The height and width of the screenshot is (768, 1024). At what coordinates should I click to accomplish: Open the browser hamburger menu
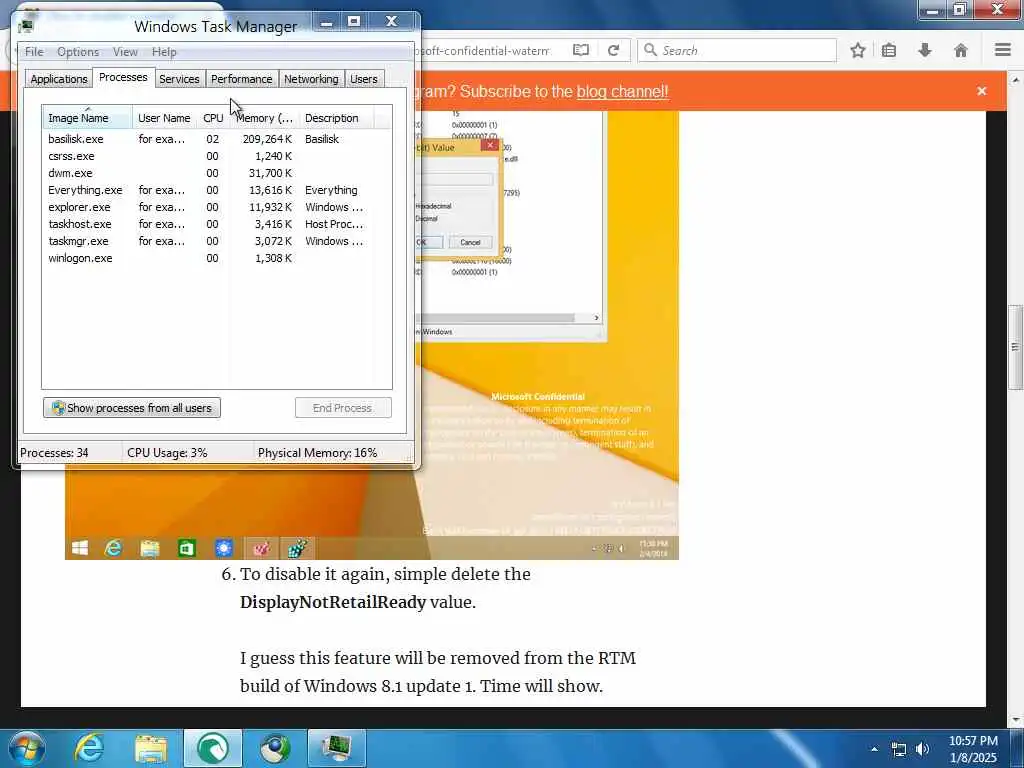point(1003,50)
